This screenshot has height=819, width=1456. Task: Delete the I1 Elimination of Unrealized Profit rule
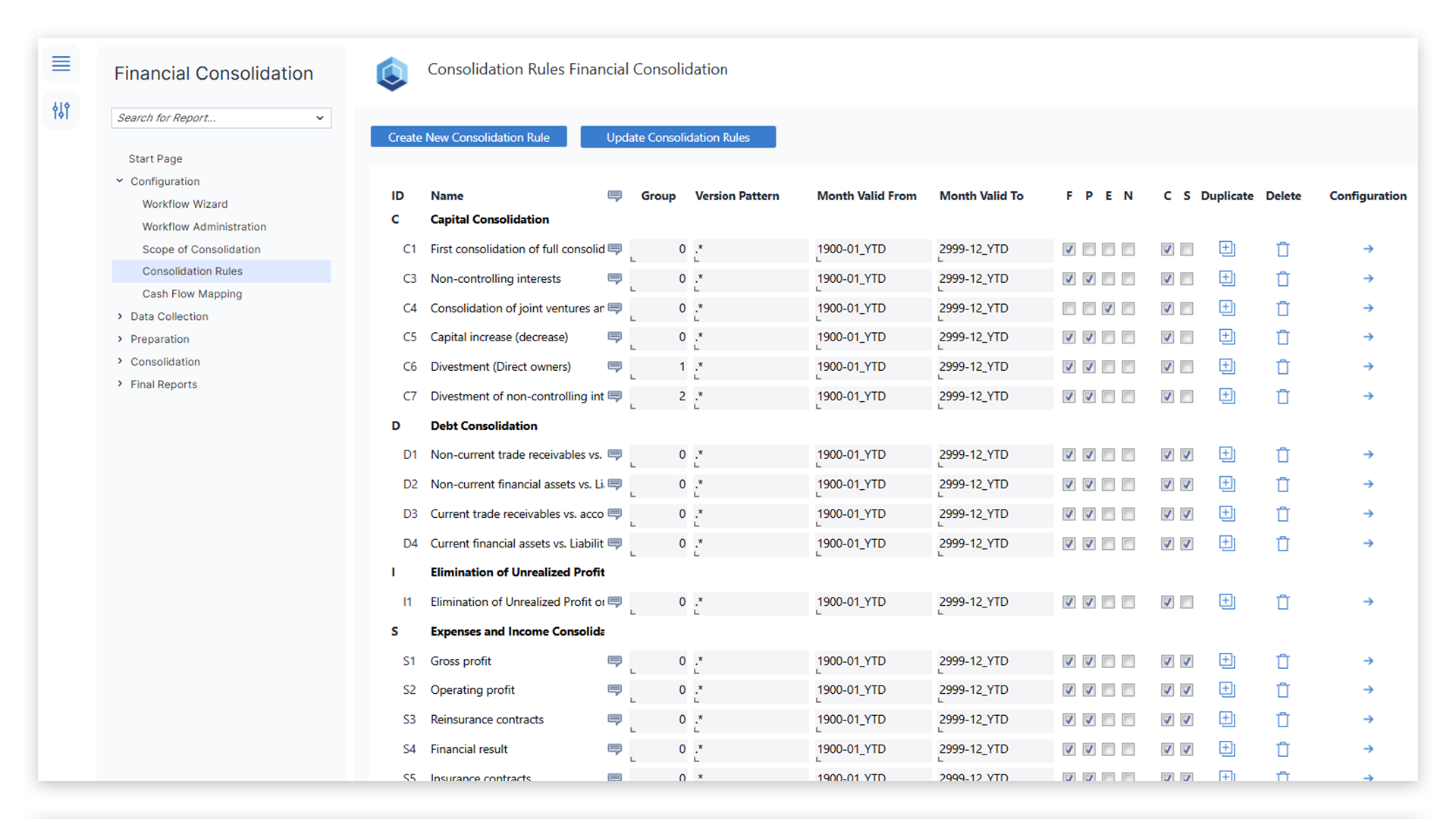point(1282,601)
